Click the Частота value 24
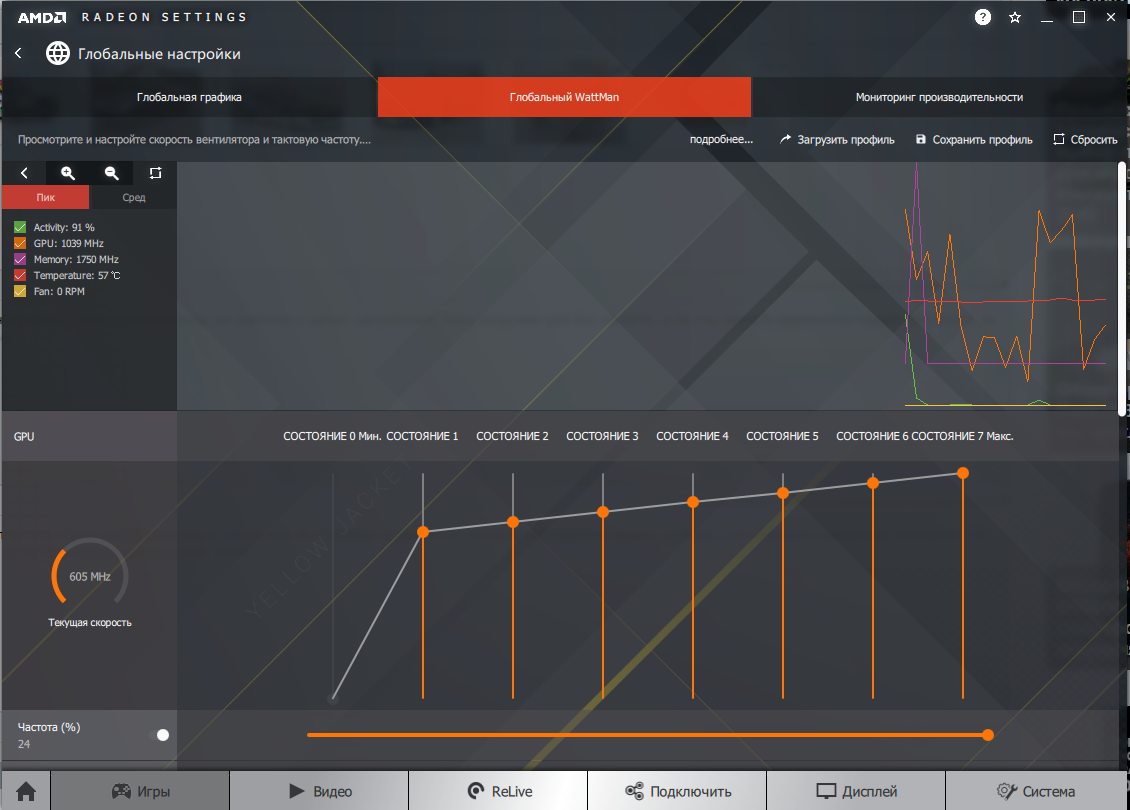This screenshot has height=810, width=1130. click(x=24, y=744)
